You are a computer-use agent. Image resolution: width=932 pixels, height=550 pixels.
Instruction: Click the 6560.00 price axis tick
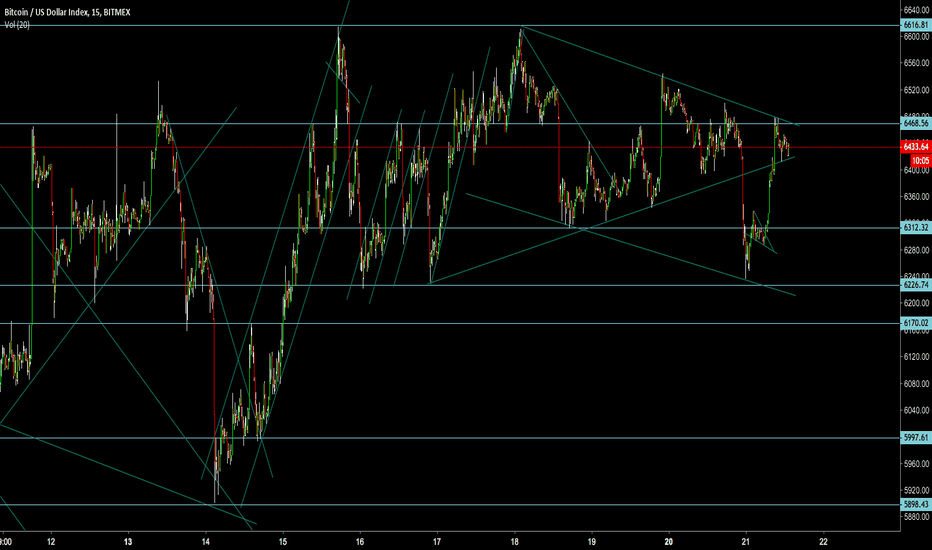(916, 64)
